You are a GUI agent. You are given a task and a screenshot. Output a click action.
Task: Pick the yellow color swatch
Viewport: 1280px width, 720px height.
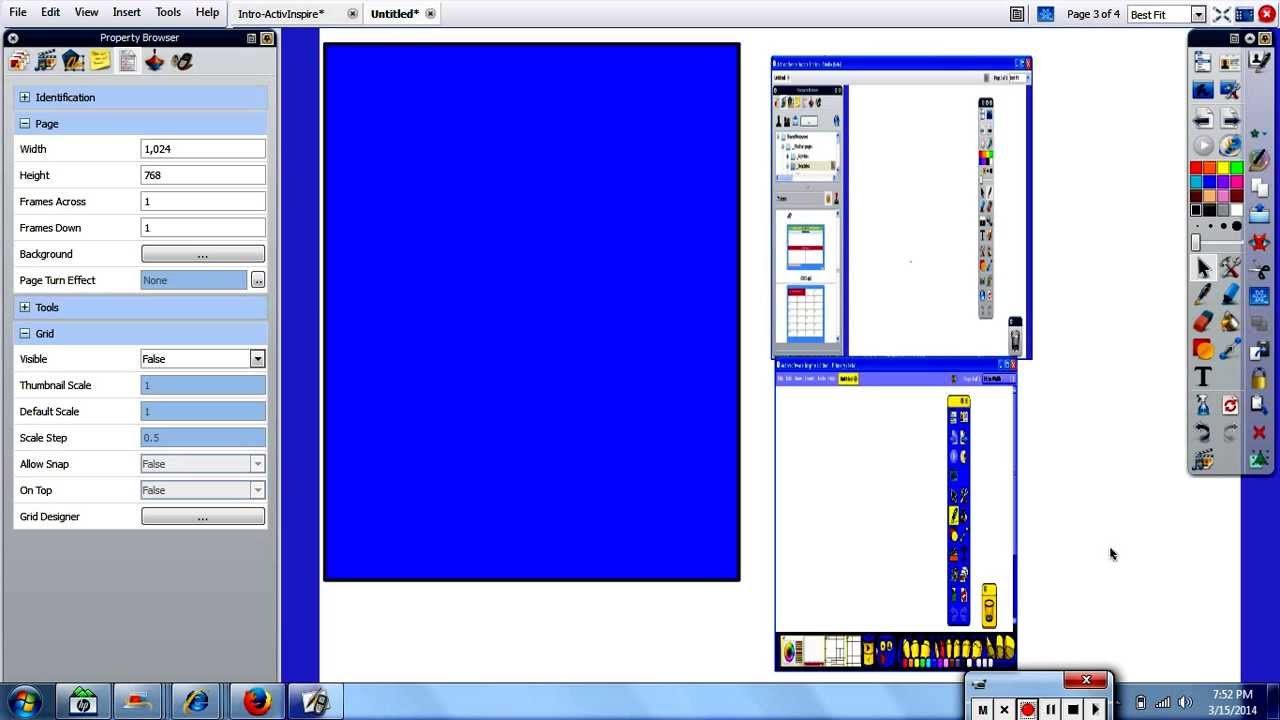(x=1223, y=168)
